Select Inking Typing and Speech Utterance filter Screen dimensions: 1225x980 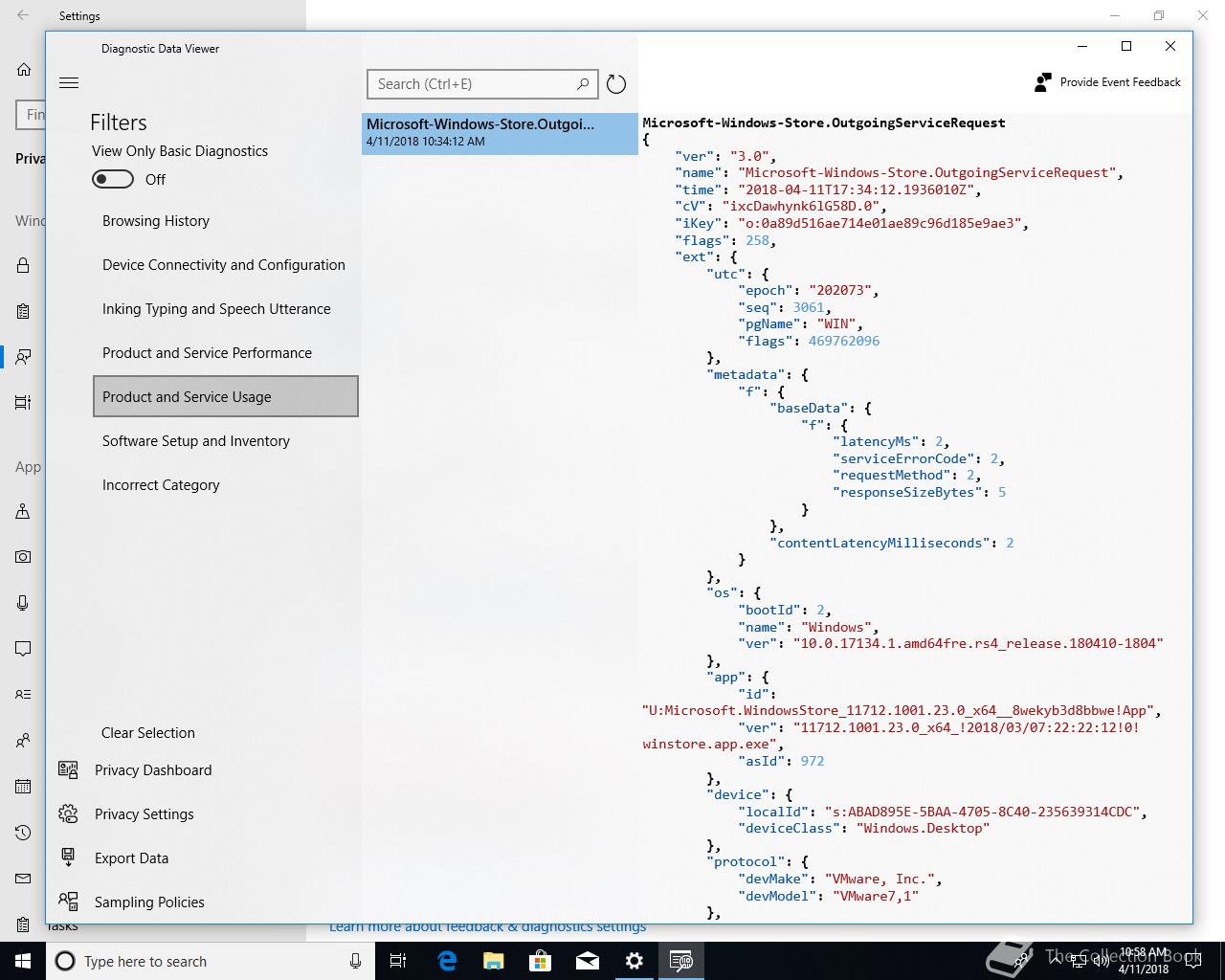226,309
